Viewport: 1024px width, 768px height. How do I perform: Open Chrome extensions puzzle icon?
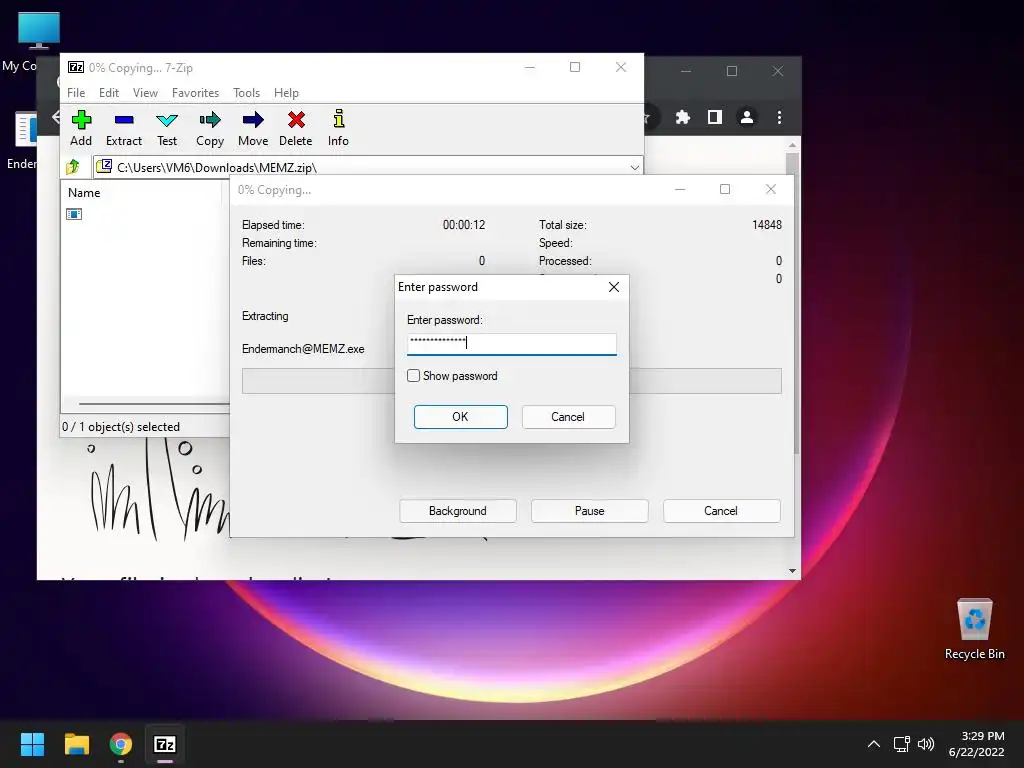click(682, 117)
